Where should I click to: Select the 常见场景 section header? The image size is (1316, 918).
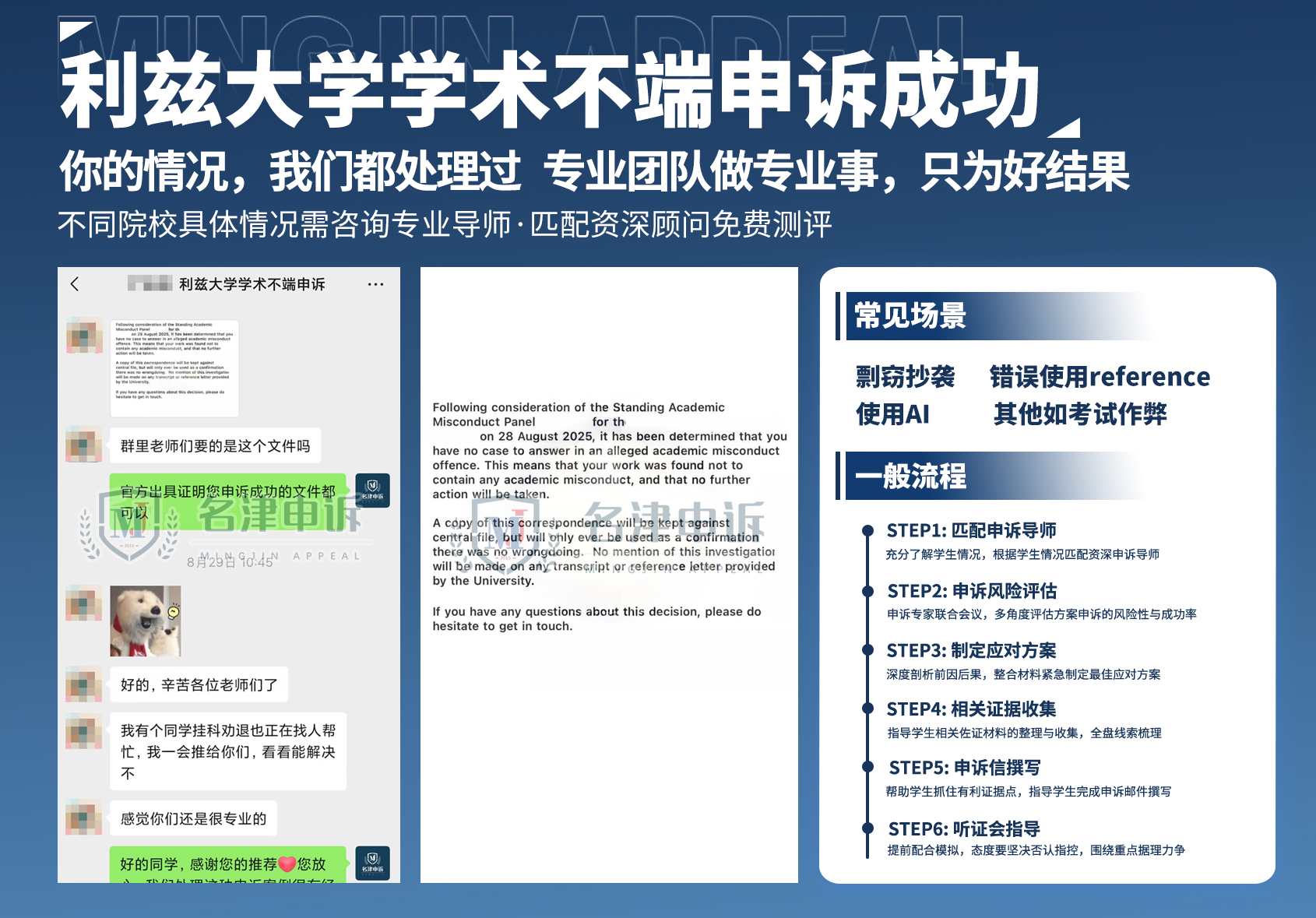[910, 316]
